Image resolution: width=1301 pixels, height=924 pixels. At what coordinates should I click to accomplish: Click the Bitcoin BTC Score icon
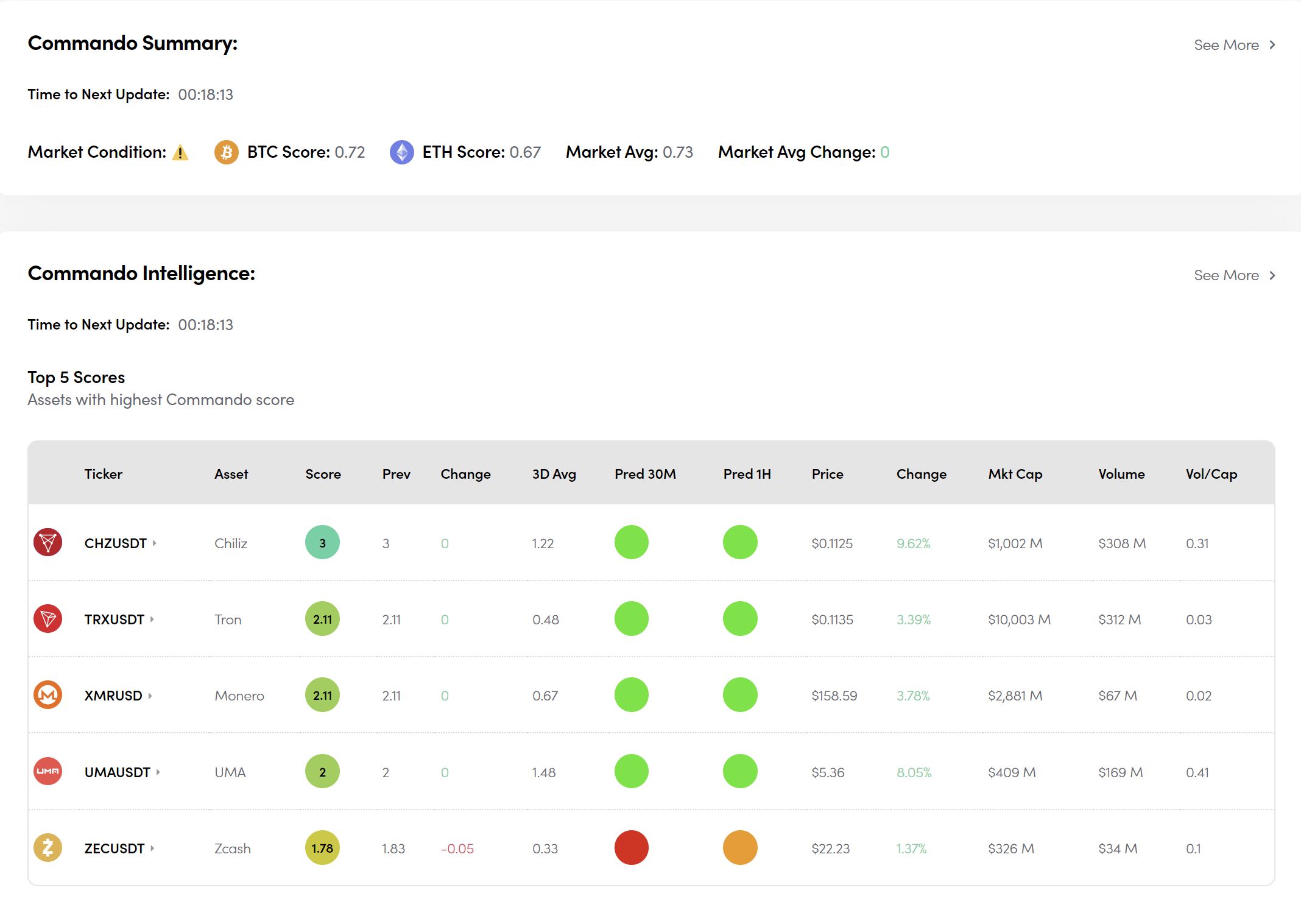[226, 152]
